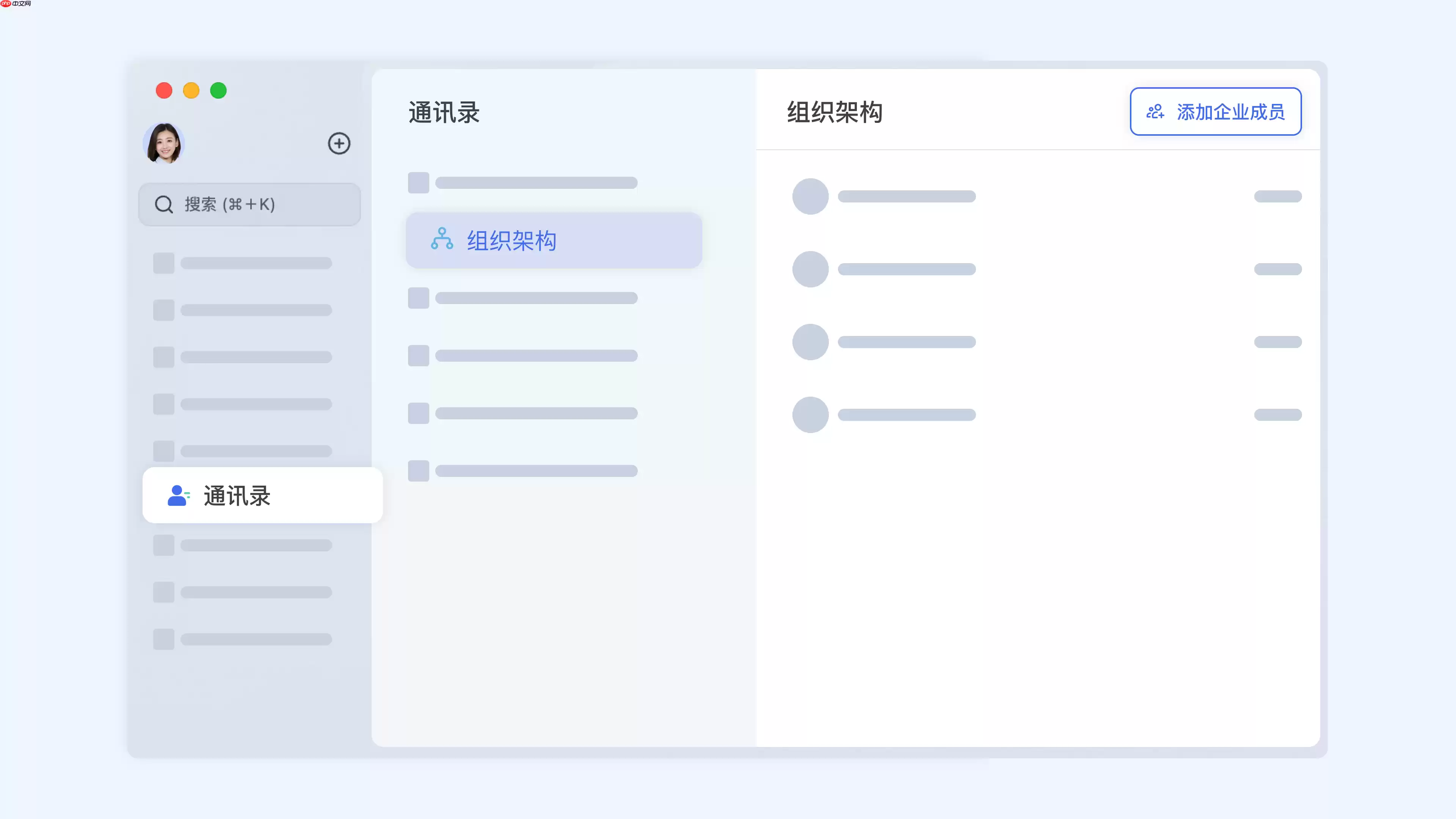
Task: Click the plus icon next to the profile avatar
Action: pyautogui.click(x=339, y=144)
